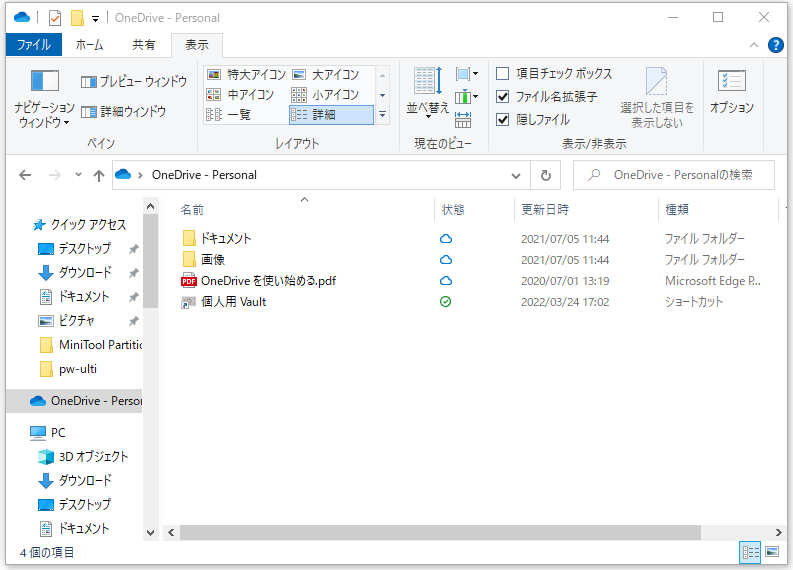
Task: Select the 個人用 Vault shortcut
Action: [x=233, y=302]
